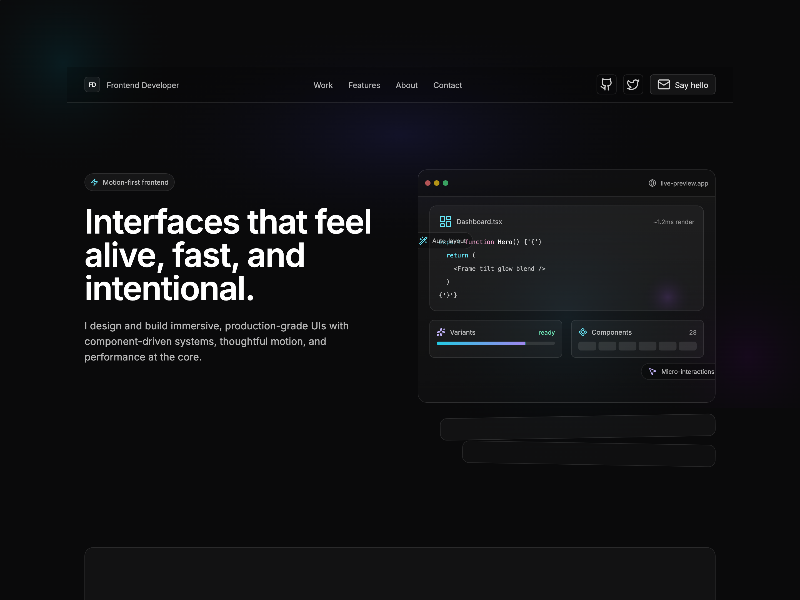Open the Twitter profile icon
The image size is (800, 600).
tap(632, 84)
